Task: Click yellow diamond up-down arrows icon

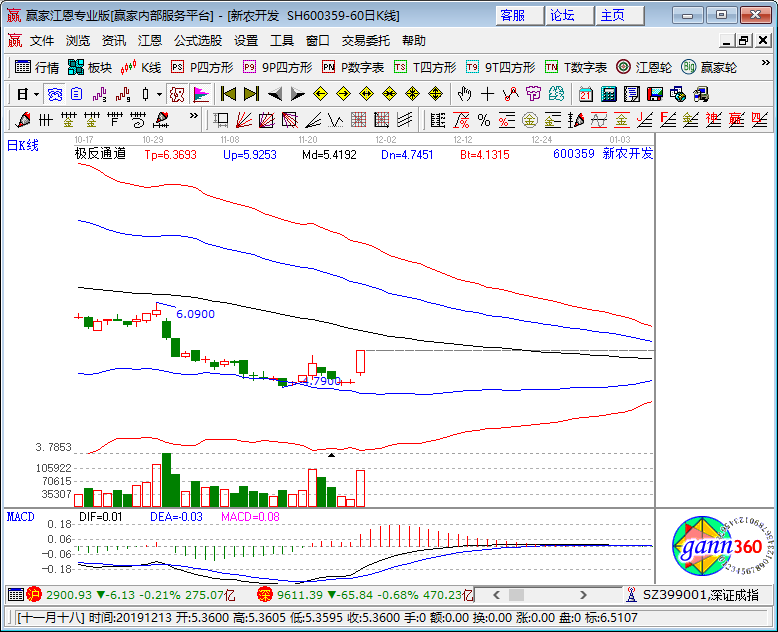Action: [436, 94]
